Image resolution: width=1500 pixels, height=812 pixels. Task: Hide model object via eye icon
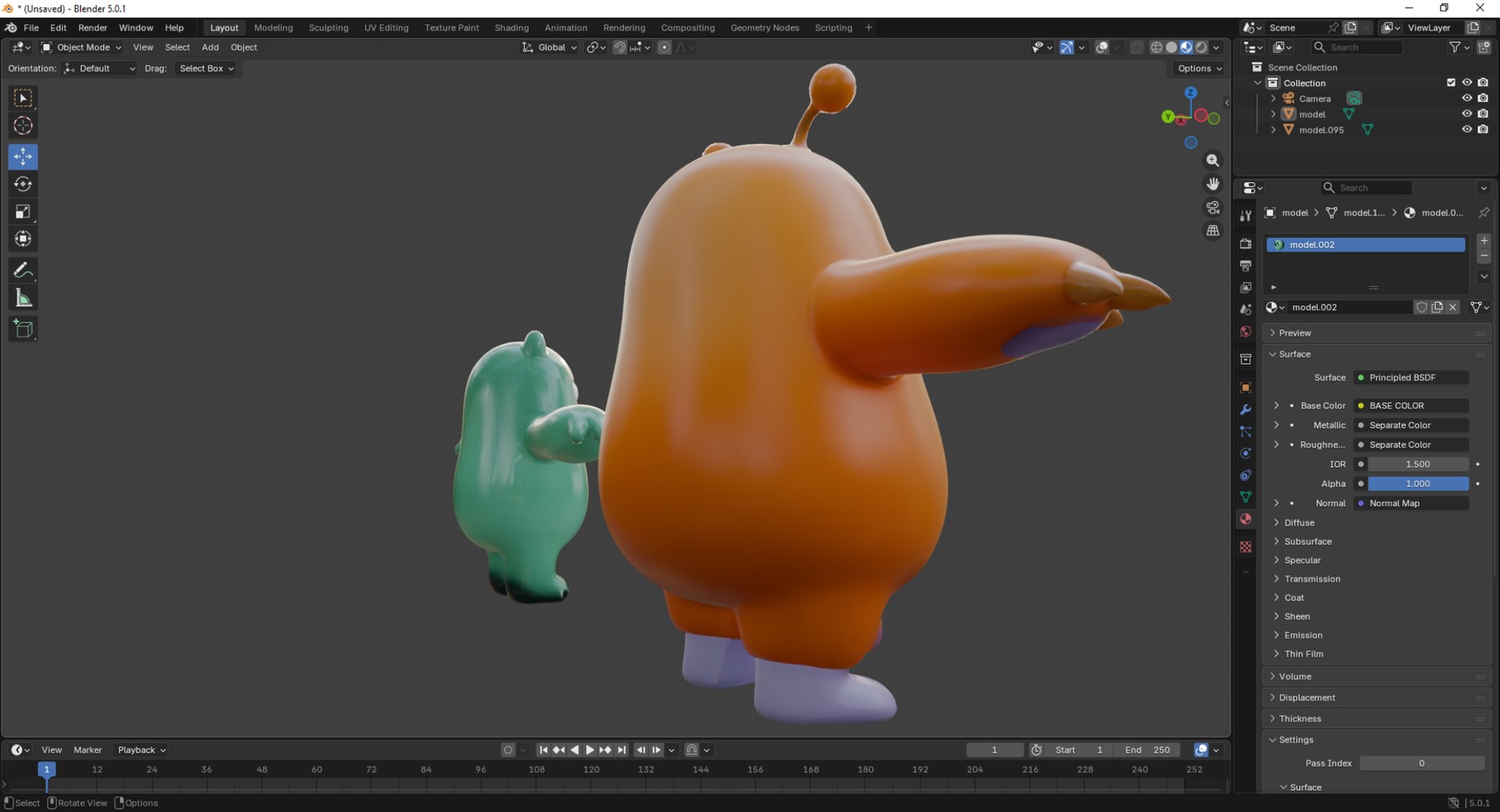coord(1466,114)
